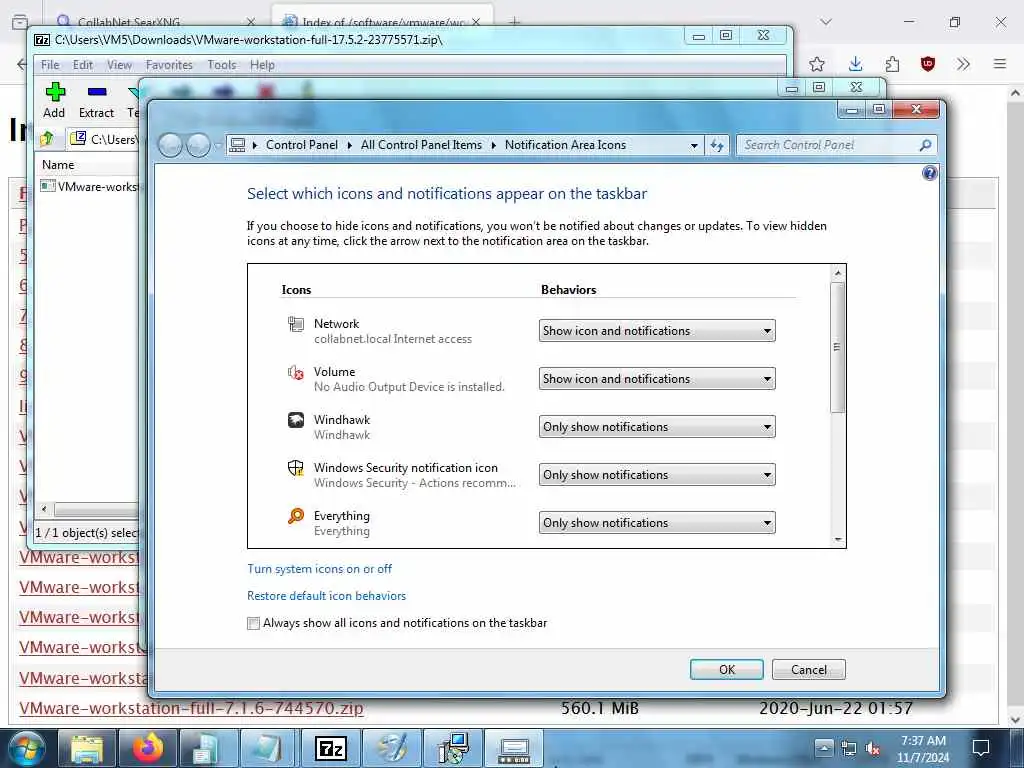Image resolution: width=1024 pixels, height=768 pixels.
Task: Click the Network icon in the icons list
Action: point(296,324)
